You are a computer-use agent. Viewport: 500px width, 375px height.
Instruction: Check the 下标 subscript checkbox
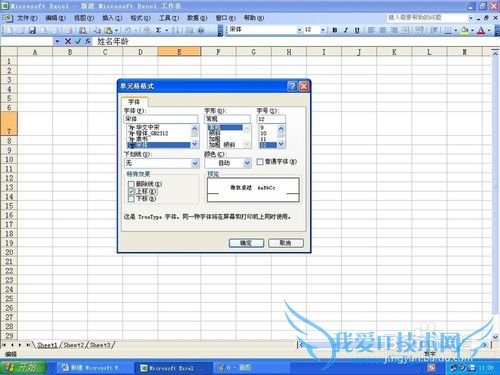[x=131, y=199]
